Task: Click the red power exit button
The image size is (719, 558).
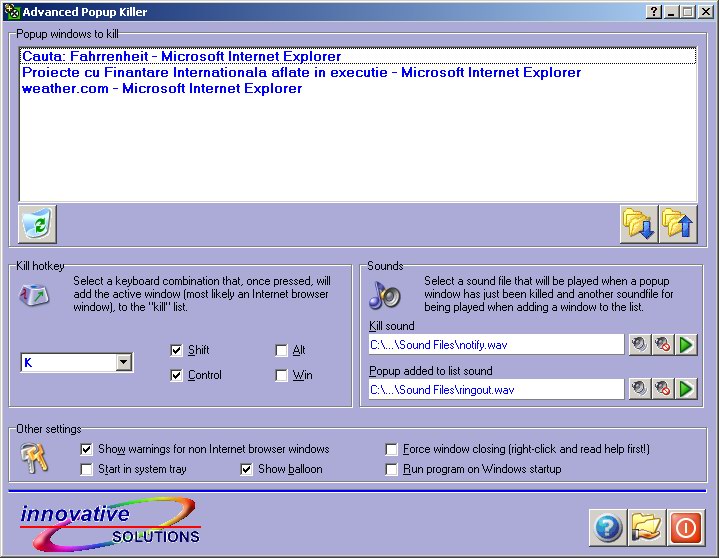Action: click(686, 528)
